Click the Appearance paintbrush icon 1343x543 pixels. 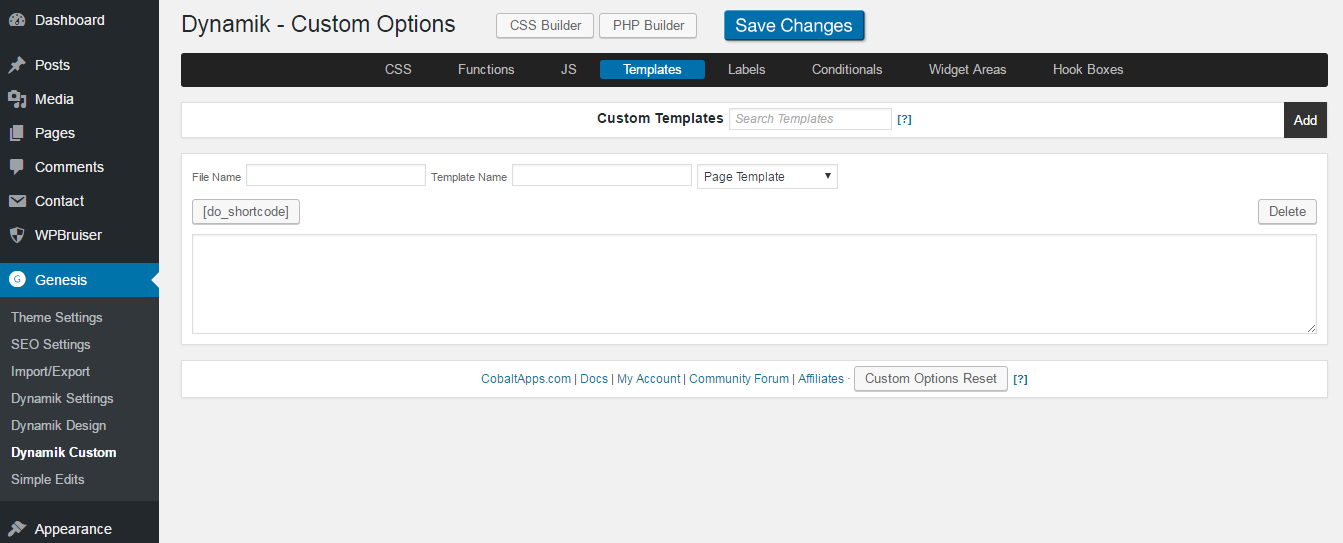(x=17, y=529)
